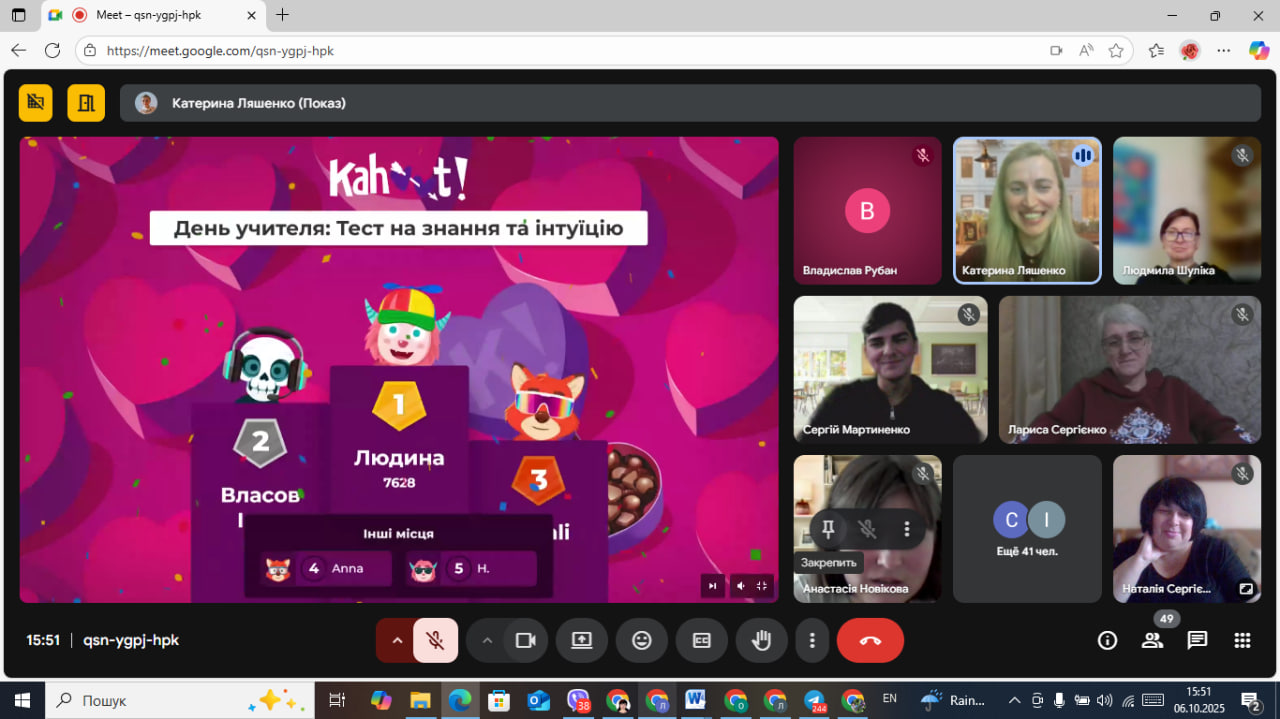The height and width of the screenshot is (719, 1280).
Task: Open the Meet activities grid
Action: (1242, 641)
